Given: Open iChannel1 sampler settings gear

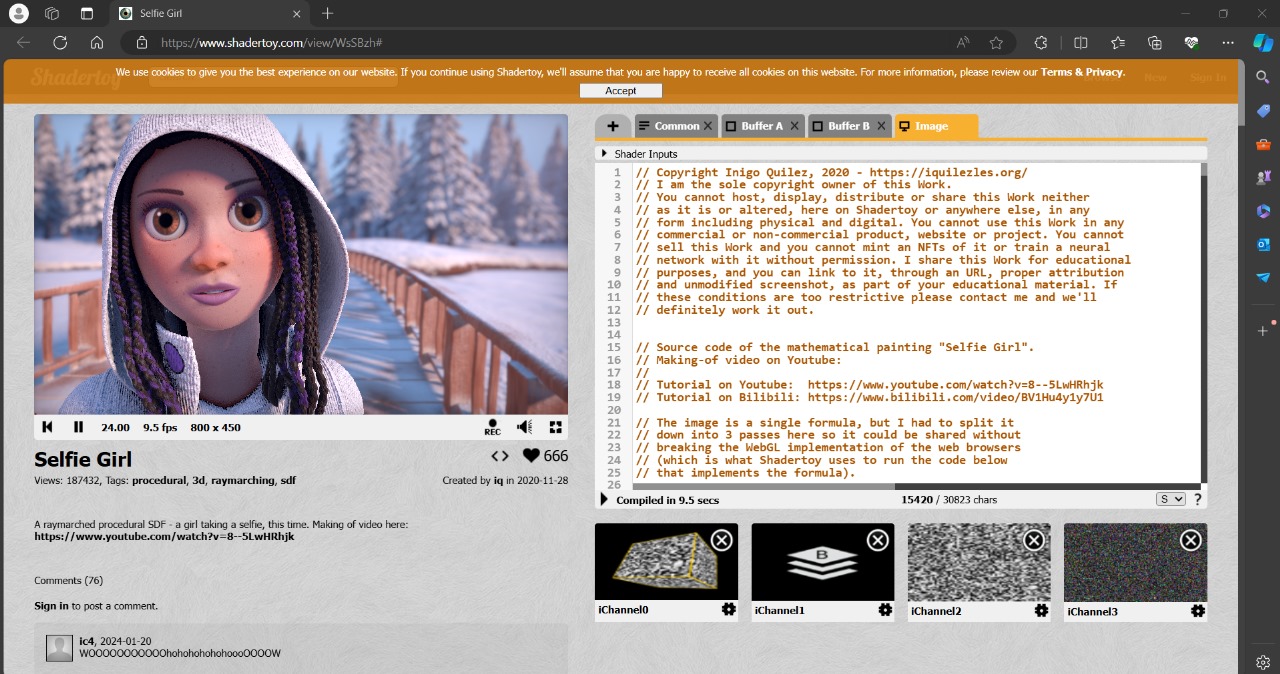Looking at the screenshot, I should [885, 610].
